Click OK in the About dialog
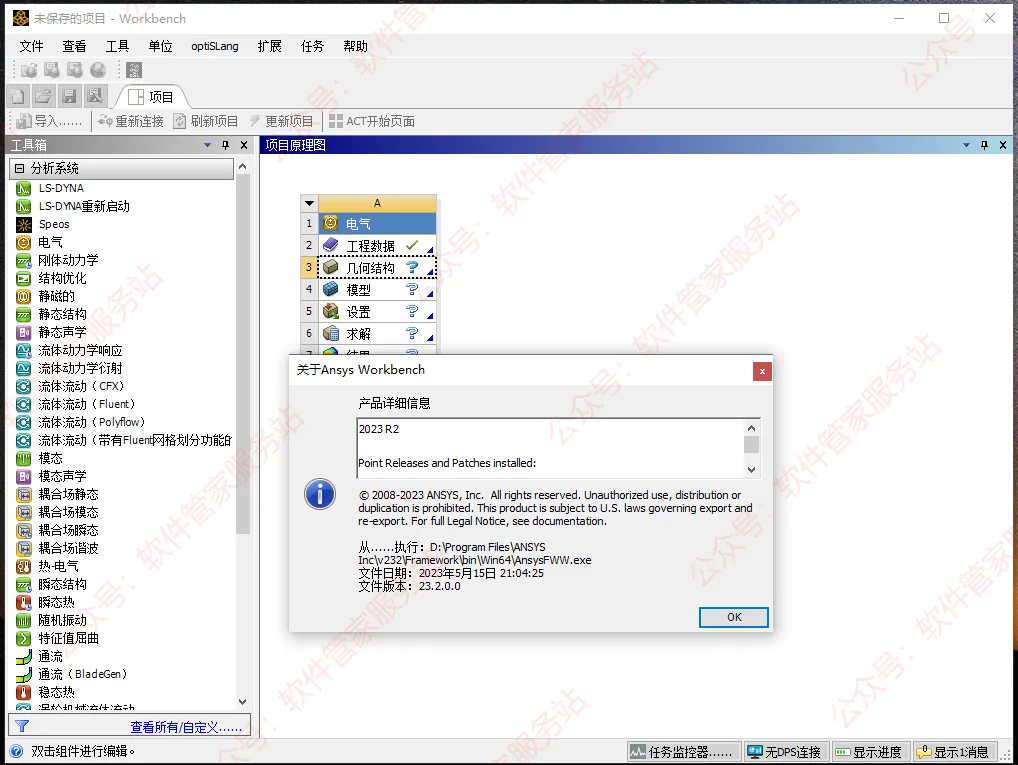Screen dimensions: 1018x765 click(x=734, y=617)
